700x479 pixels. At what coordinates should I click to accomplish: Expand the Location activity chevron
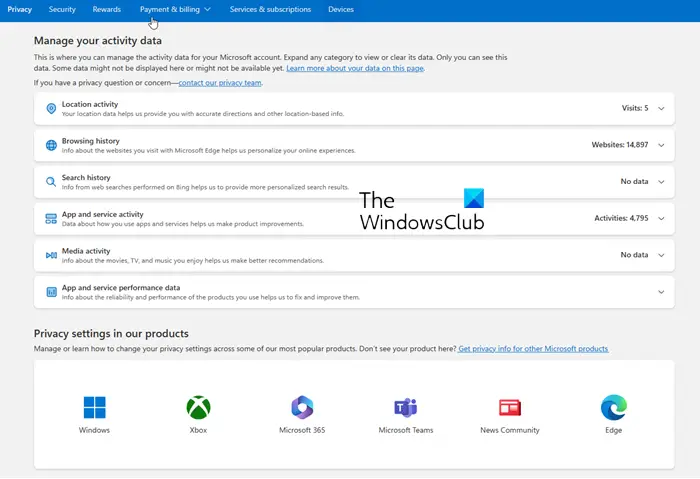click(661, 108)
